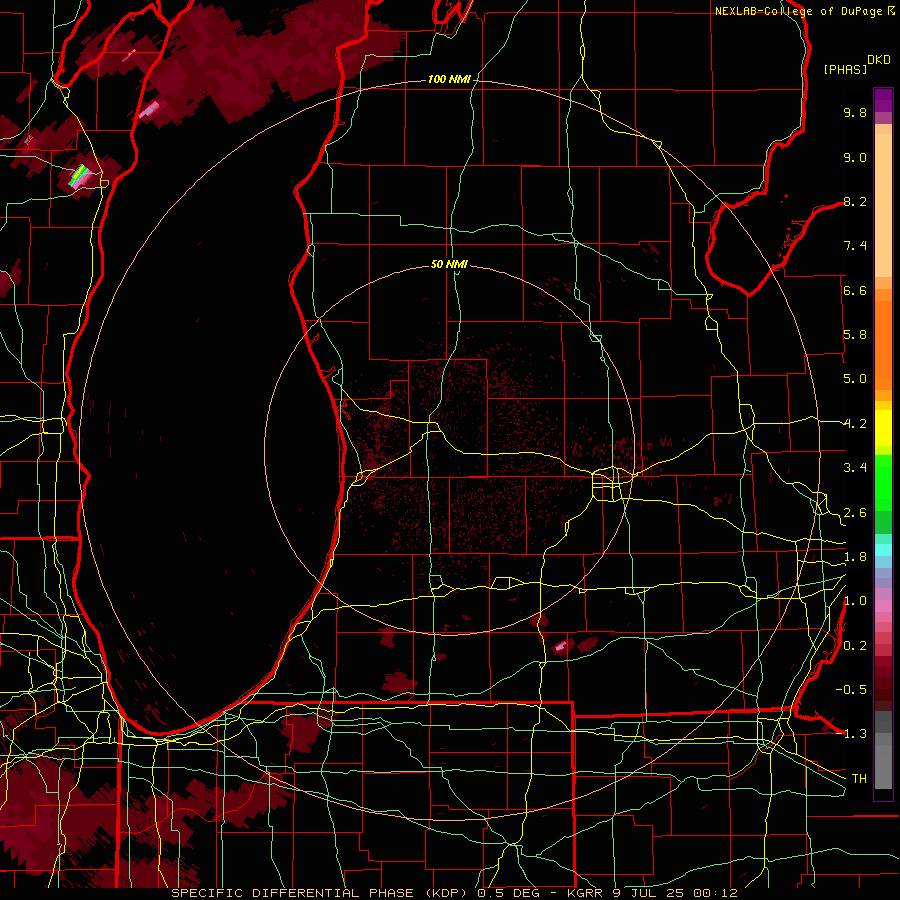Select the 3.4 value on the scale
This screenshot has height=900, width=900.
click(855, 468)
